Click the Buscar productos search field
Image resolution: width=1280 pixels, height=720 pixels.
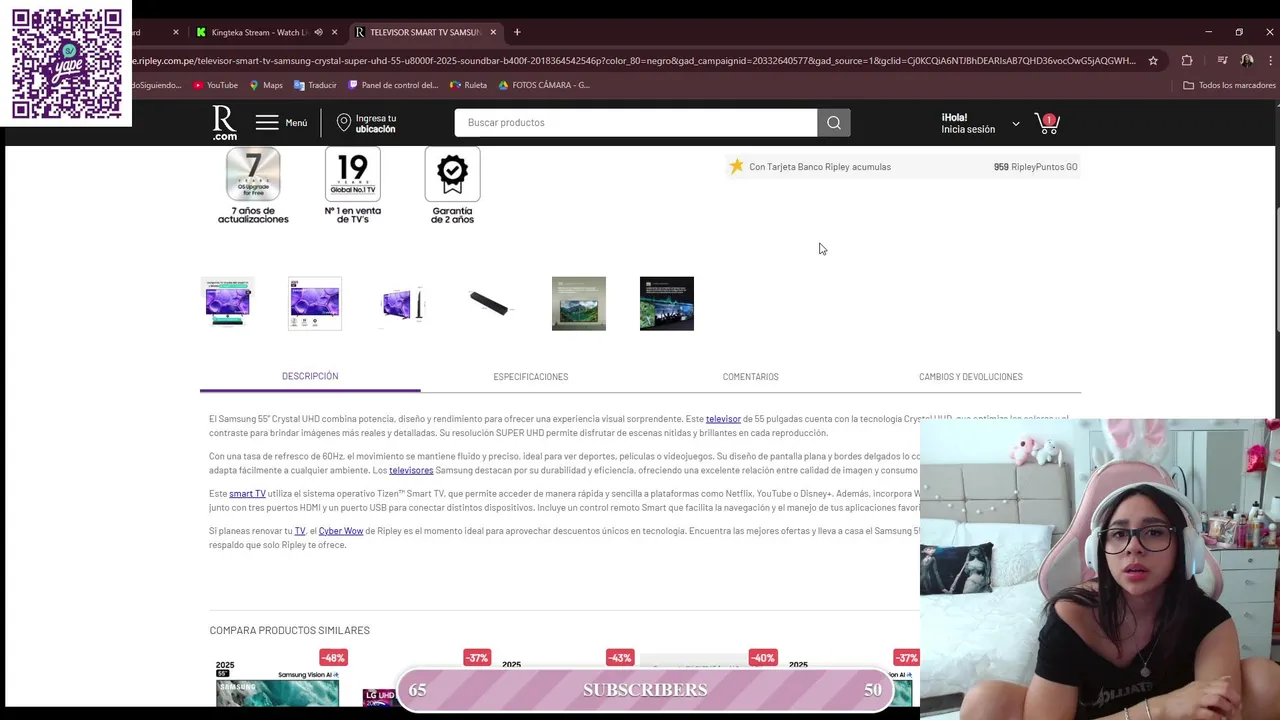(636, 123)
